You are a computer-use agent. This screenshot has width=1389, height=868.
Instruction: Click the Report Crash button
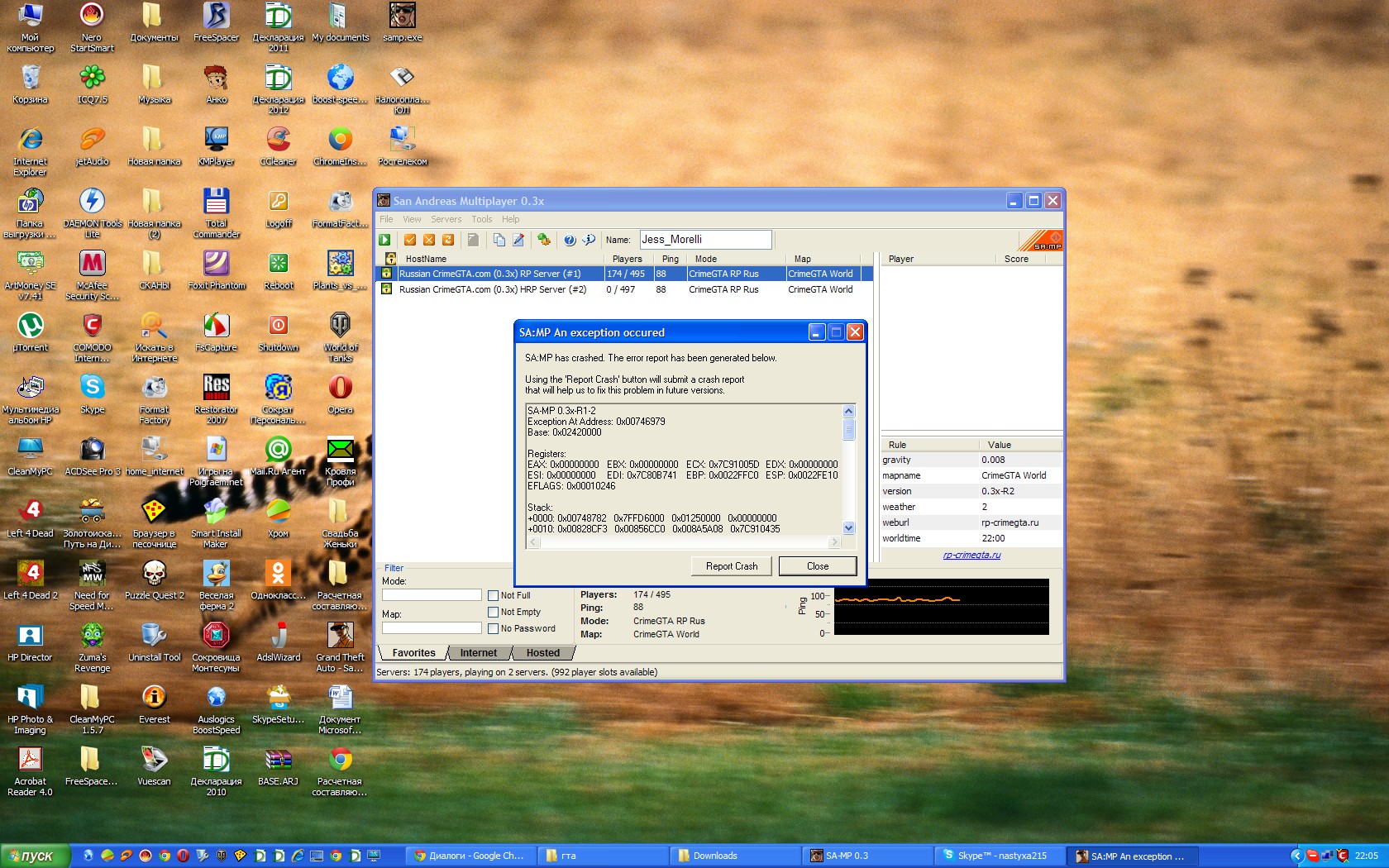(732, 566)
